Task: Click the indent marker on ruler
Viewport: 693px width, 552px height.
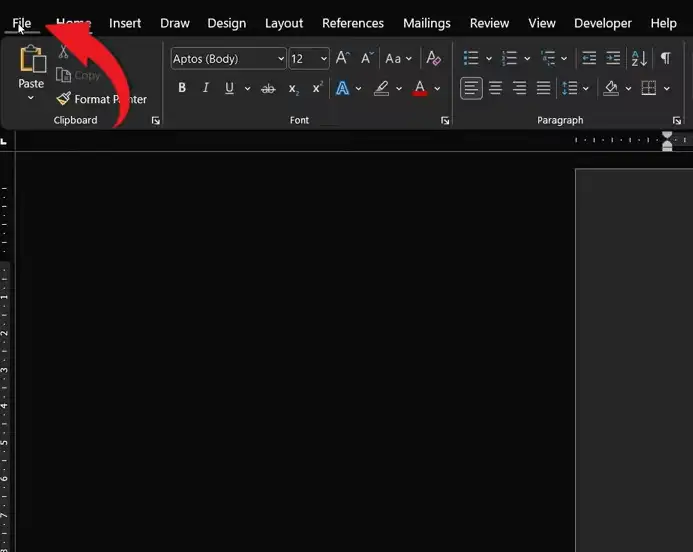Action: [667, 141]
